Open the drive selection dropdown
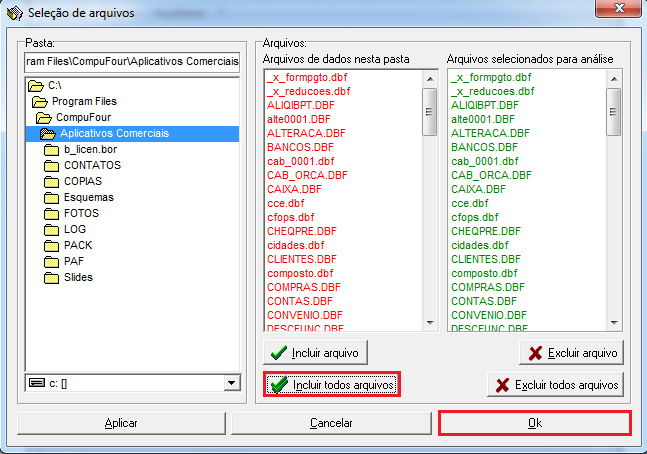 (x=232, y=383)
